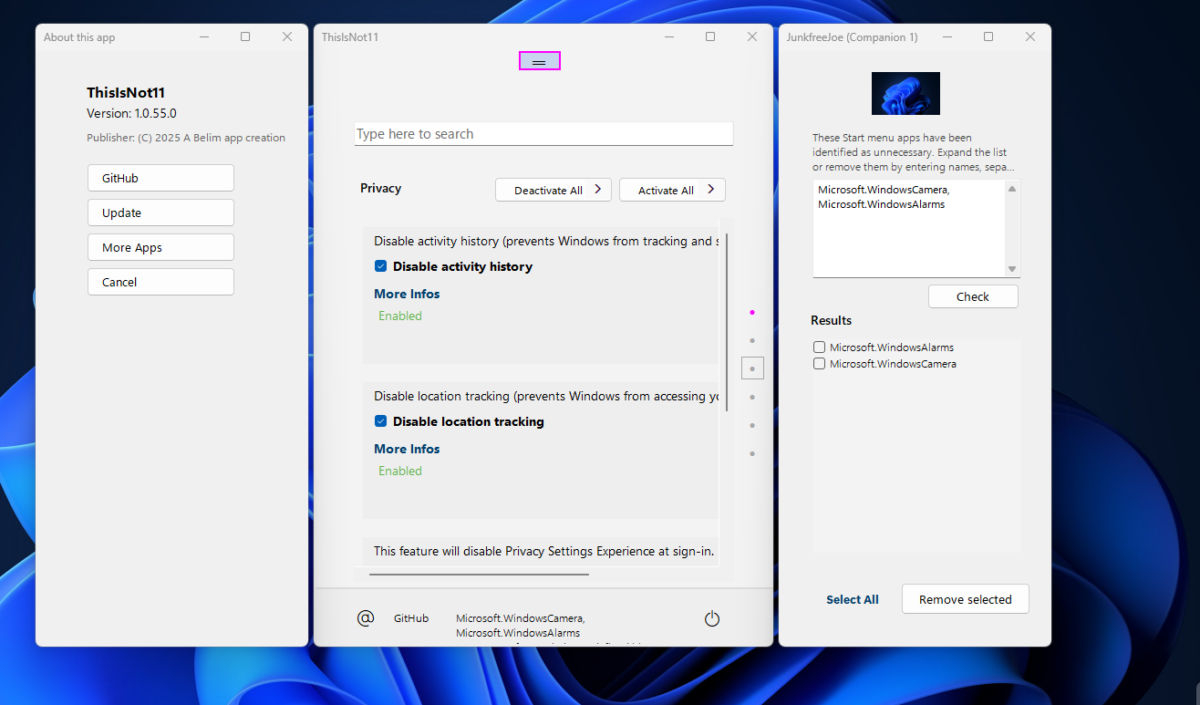Uncheck Disable location tracking
Image resolution: width=1200 pixels, height=705 pixels.
(380, 421)
